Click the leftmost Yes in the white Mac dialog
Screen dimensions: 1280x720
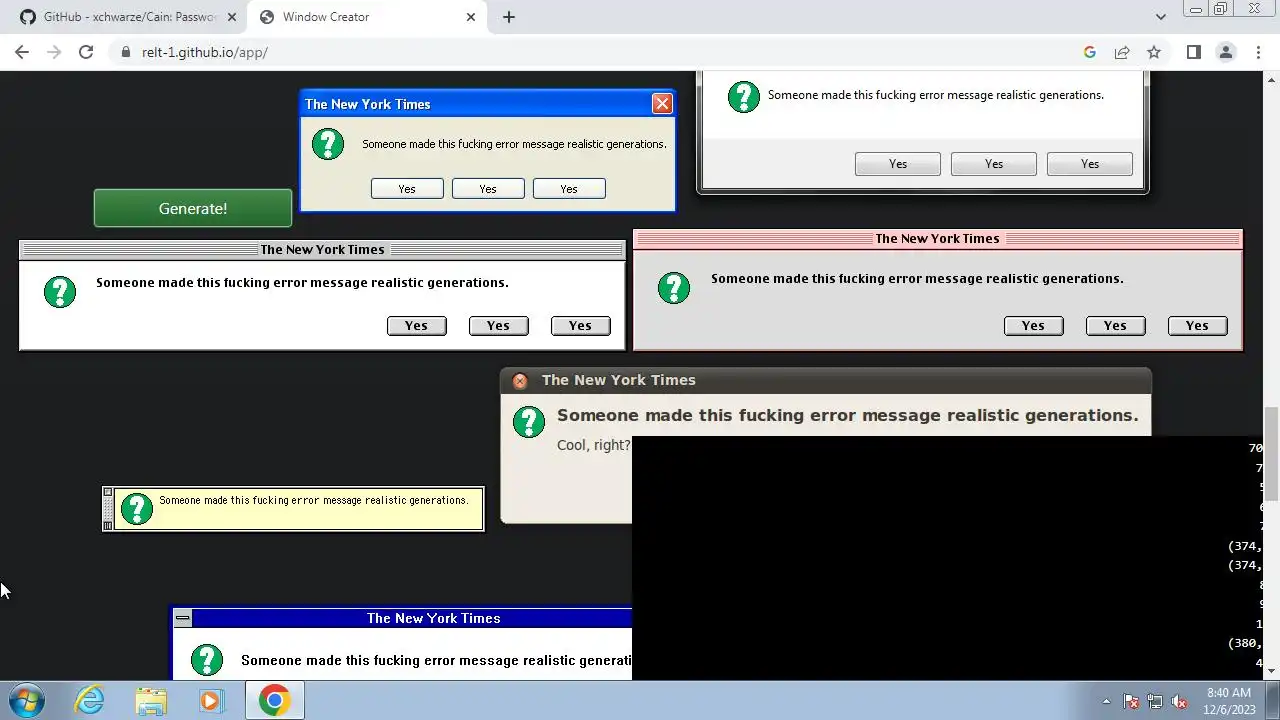coord(417,325)
